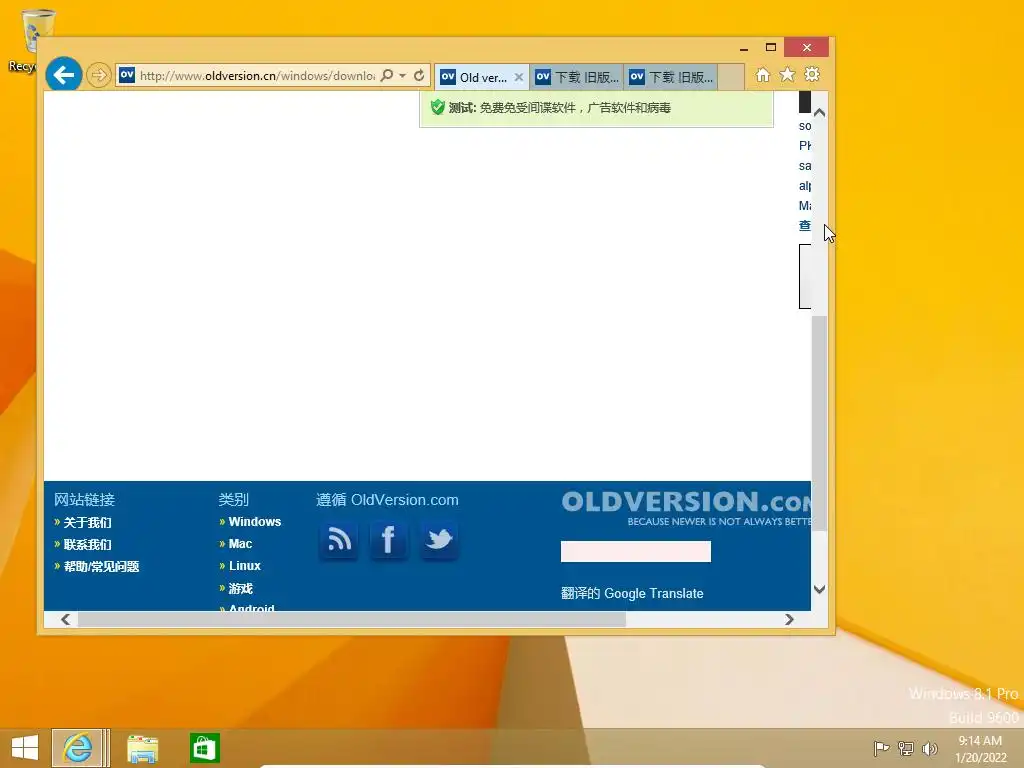Open the Linux category link
The width and height of the screenshot is (1024, 768).
[x=244, y=566]
